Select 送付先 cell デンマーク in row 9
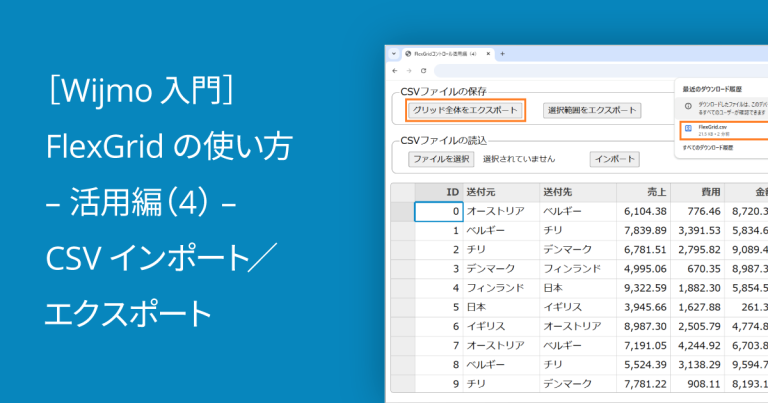The image size is (768, 403). coord(578,383)
